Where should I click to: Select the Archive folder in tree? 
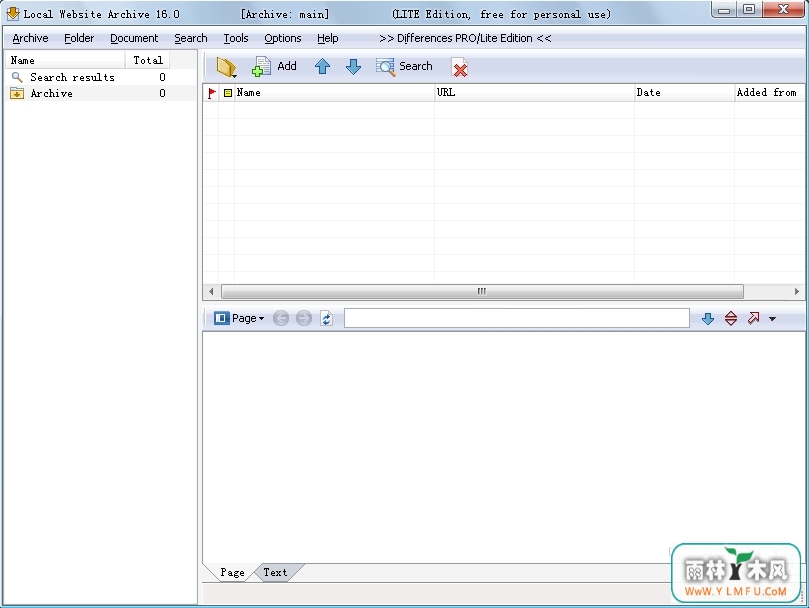click(x=52, y=93)
